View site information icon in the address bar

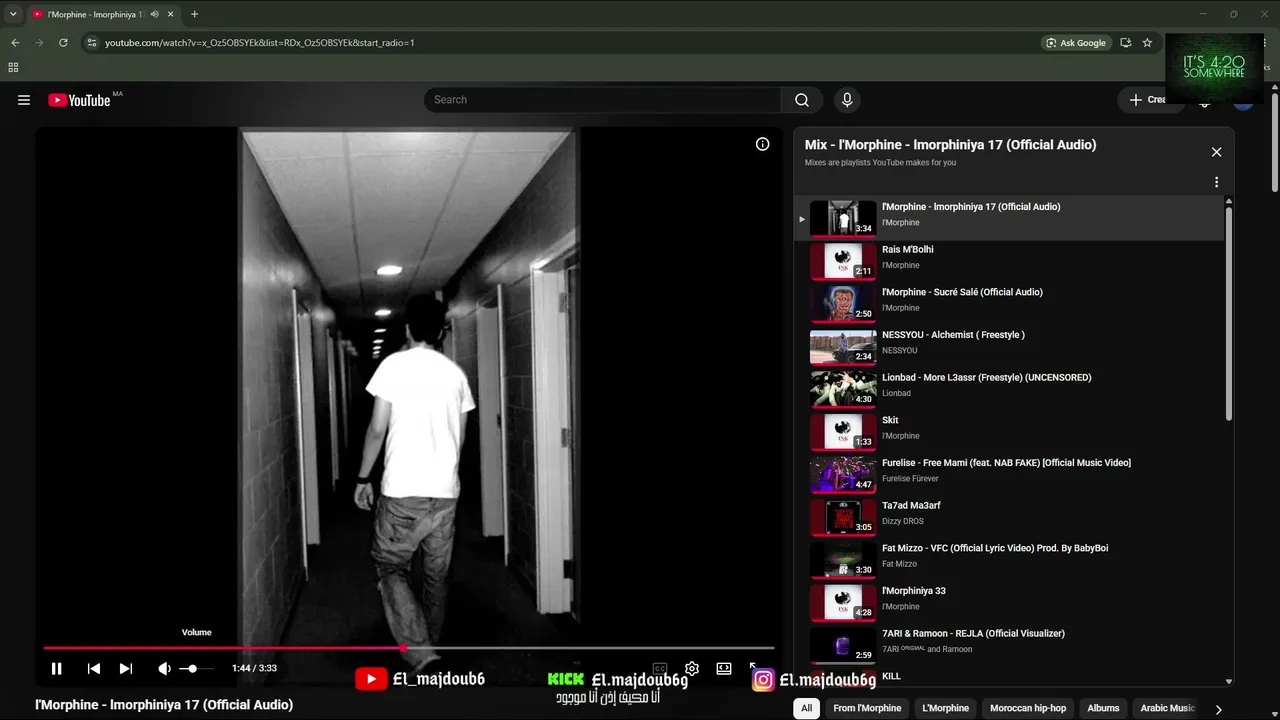click(x=92, y=43)
